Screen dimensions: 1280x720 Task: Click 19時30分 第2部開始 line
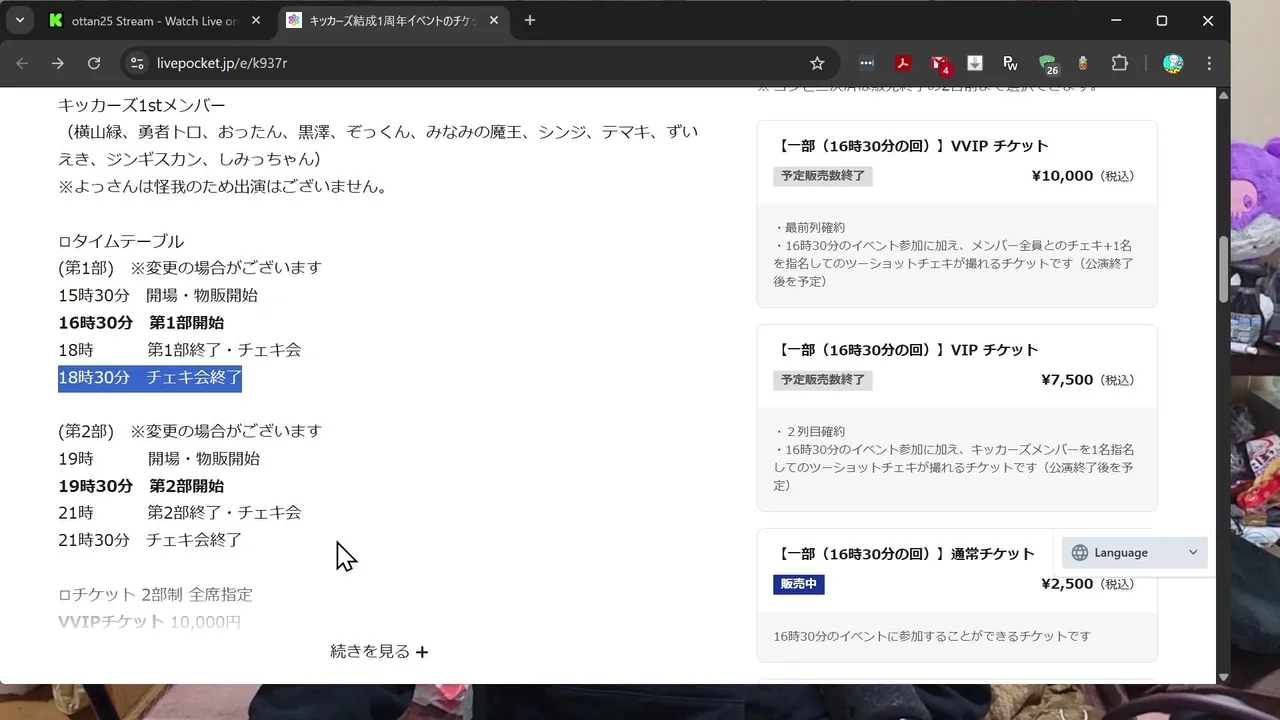coord(141,486)
